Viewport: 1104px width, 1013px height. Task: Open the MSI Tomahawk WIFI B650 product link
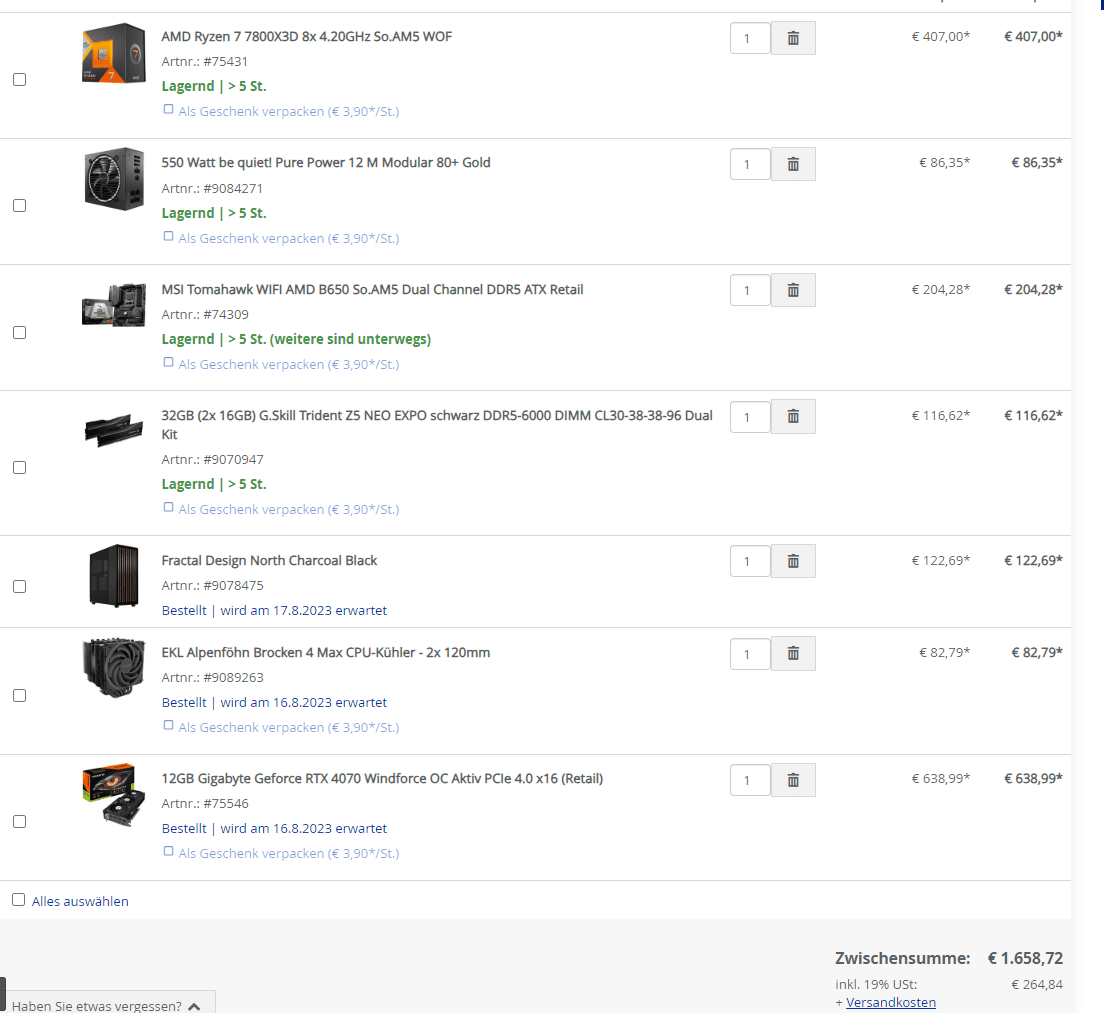(x=372, y=289)
